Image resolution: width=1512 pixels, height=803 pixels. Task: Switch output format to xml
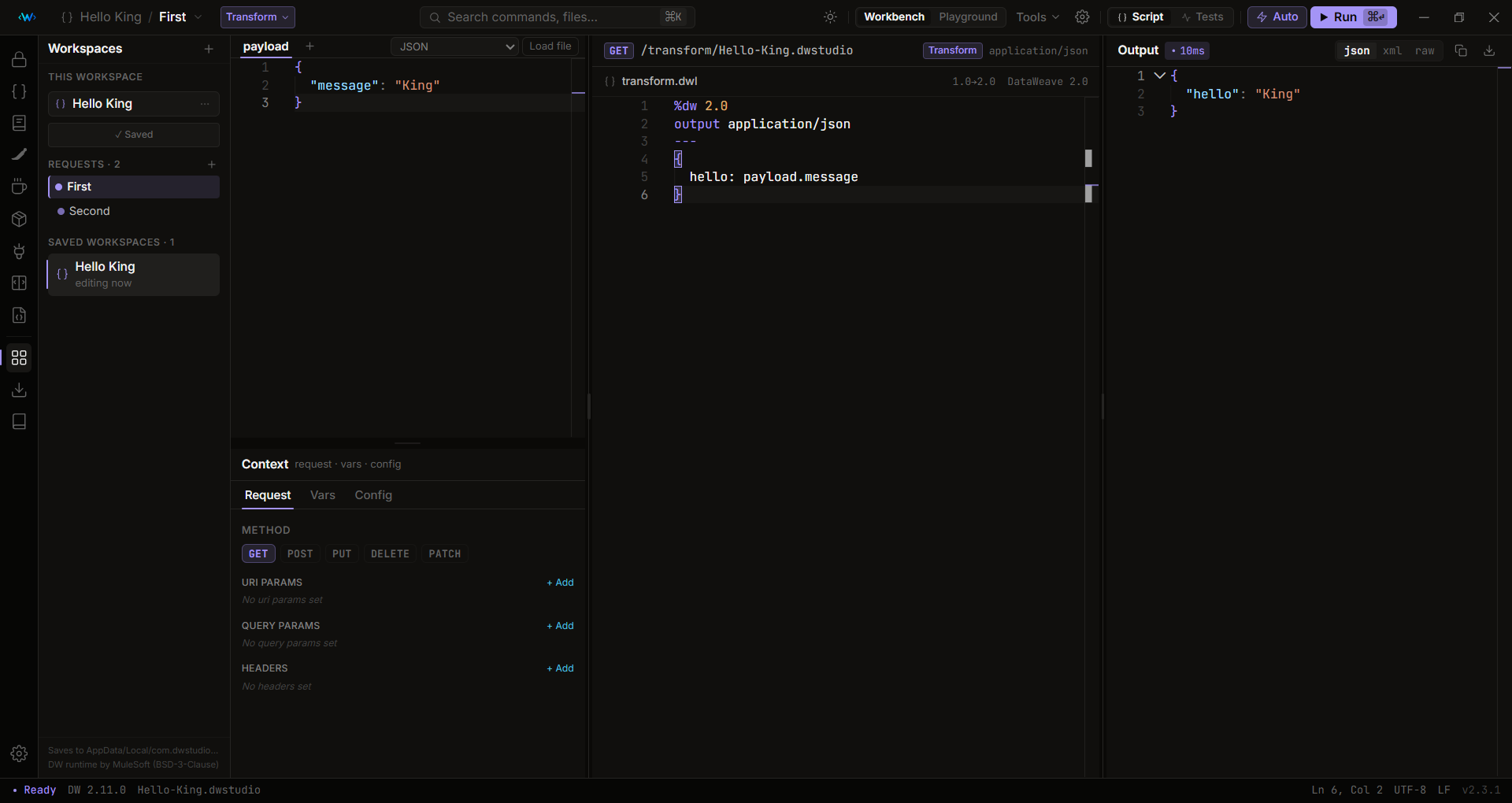[1392, 50]
